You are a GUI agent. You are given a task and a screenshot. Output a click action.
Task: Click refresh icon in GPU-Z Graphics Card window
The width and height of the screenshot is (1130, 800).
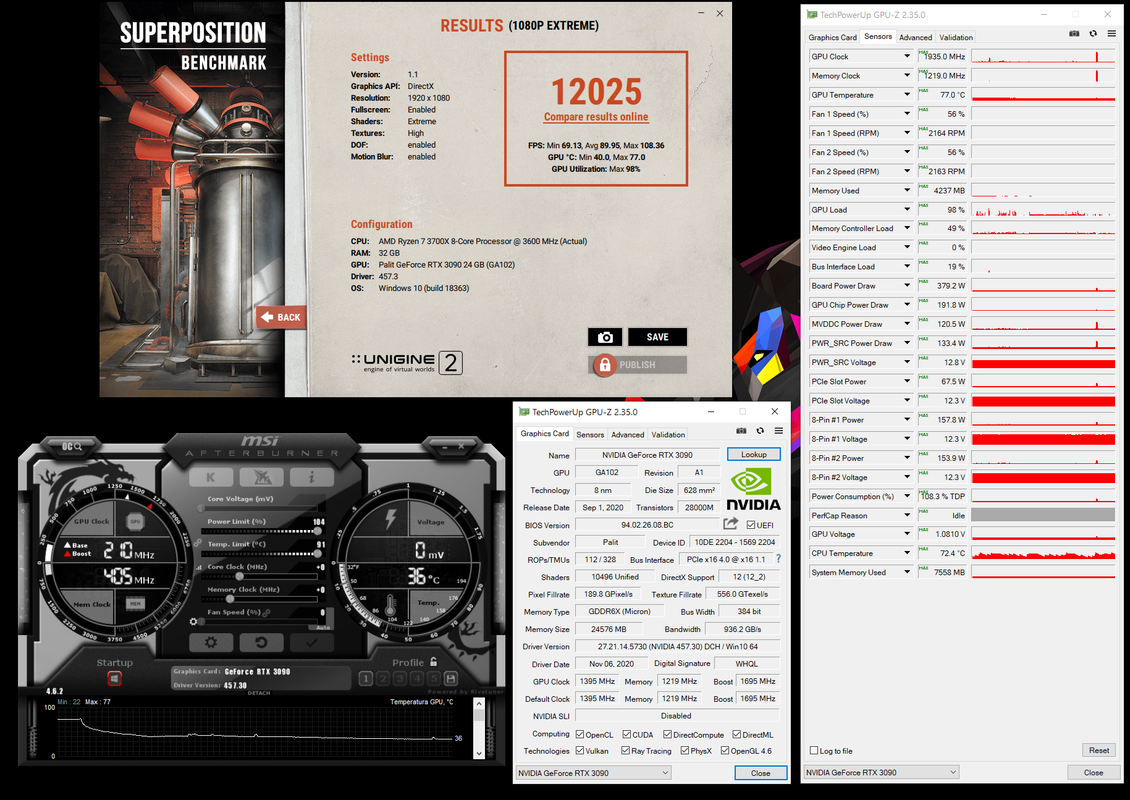point(760,431)
